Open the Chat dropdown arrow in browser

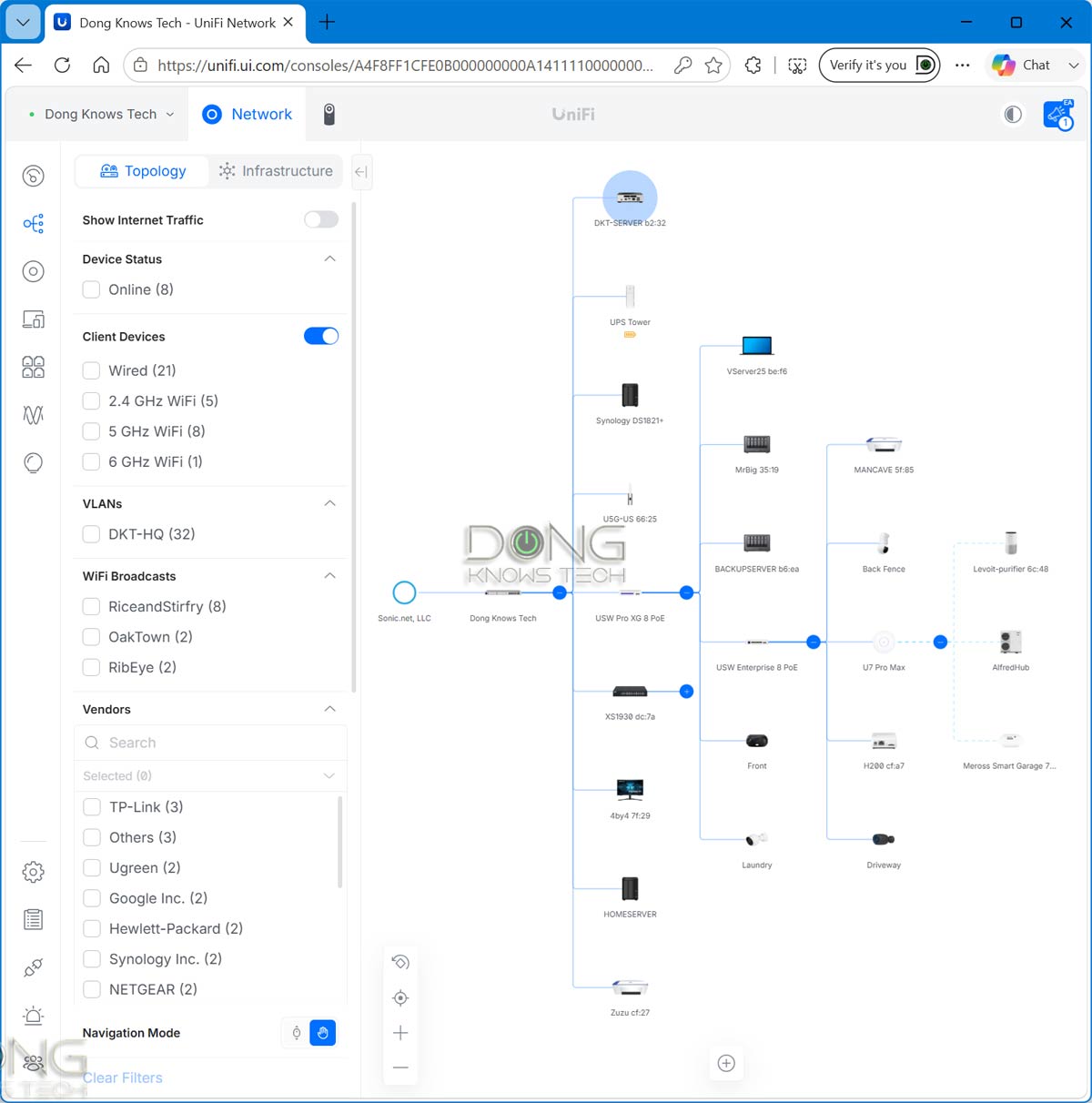[1074, 66]
